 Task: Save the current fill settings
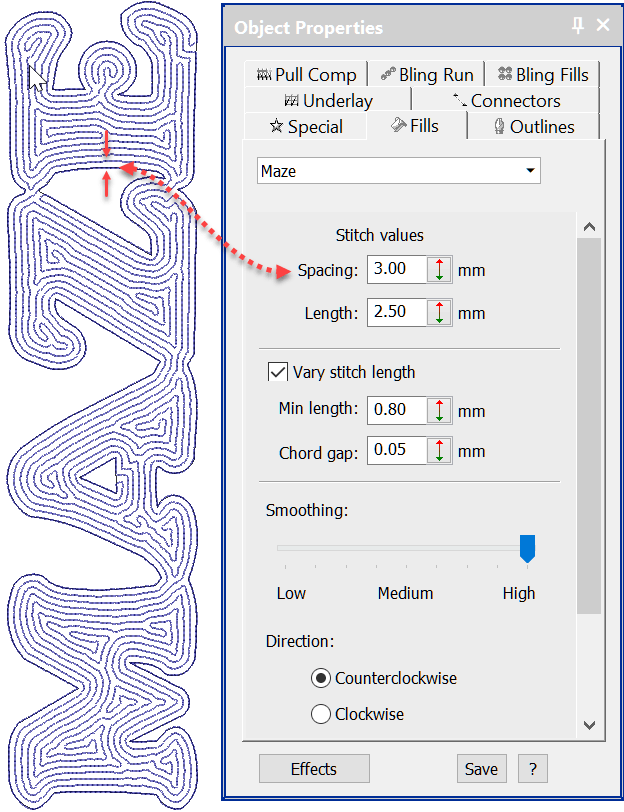(x=481, y=768)
